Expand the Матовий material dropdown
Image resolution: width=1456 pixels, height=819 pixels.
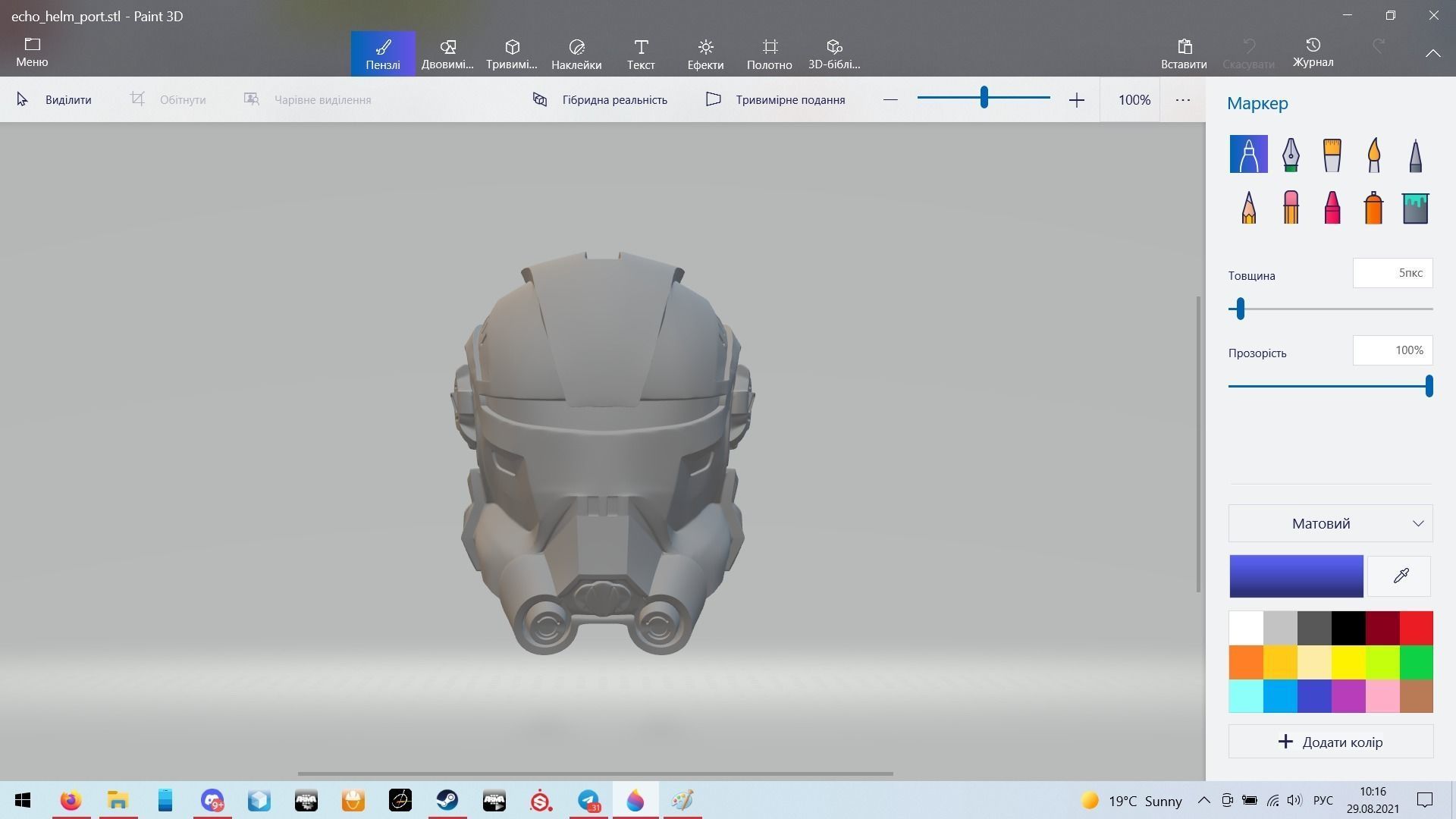point(1330,523)
